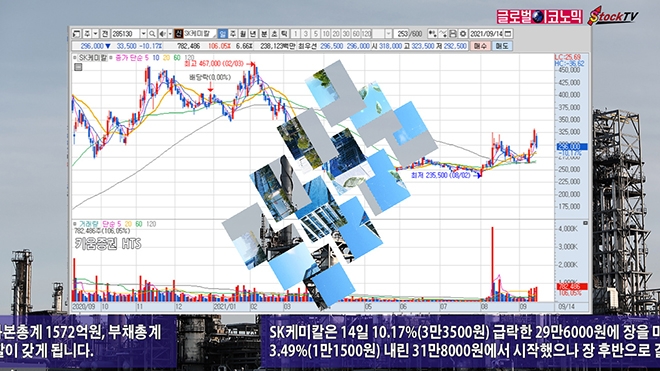Image resolution: width=660 pixels, height=371 pixels.
Task: Open the calendar picker beside 2021/09/14
Action: (x=508, y=34)
